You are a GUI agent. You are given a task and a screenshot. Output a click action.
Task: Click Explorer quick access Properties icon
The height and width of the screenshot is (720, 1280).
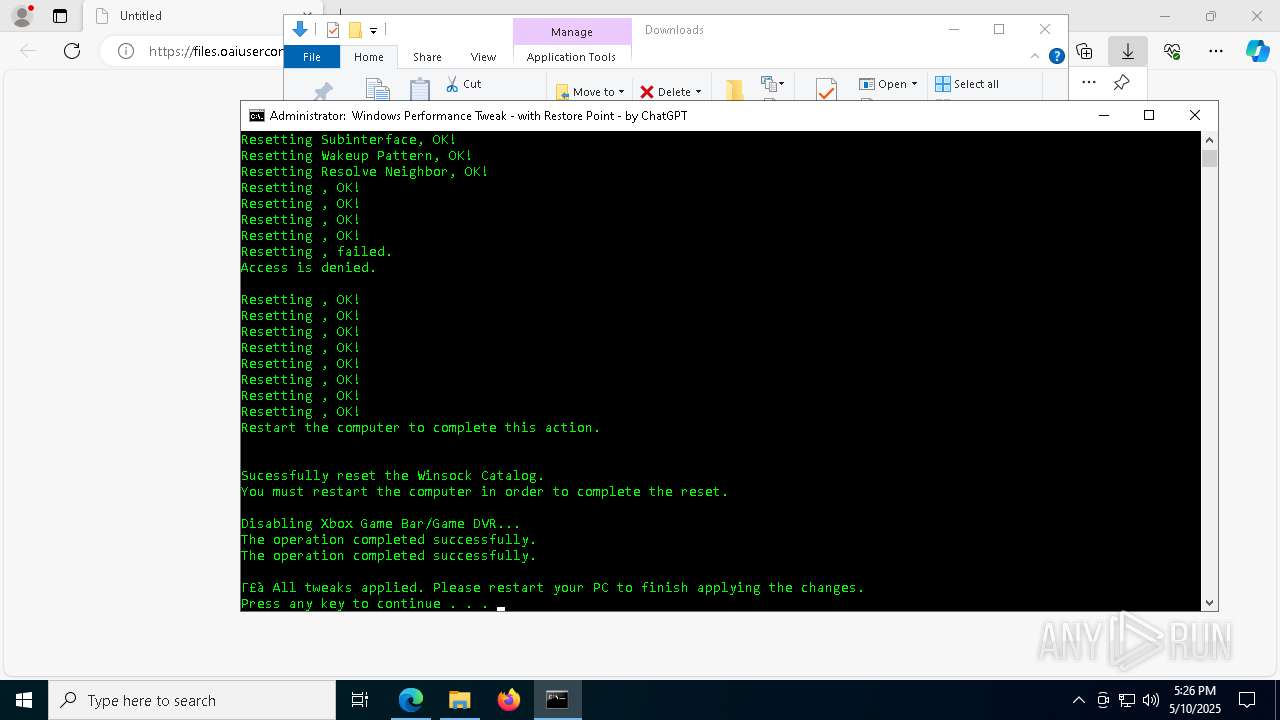coord(333,30)
